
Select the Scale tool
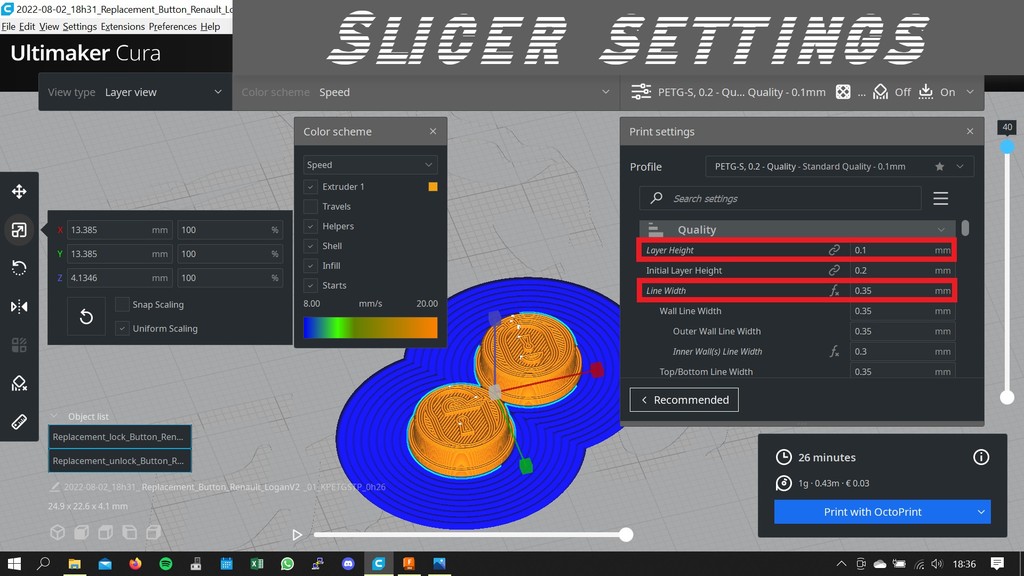coord(19,230)
